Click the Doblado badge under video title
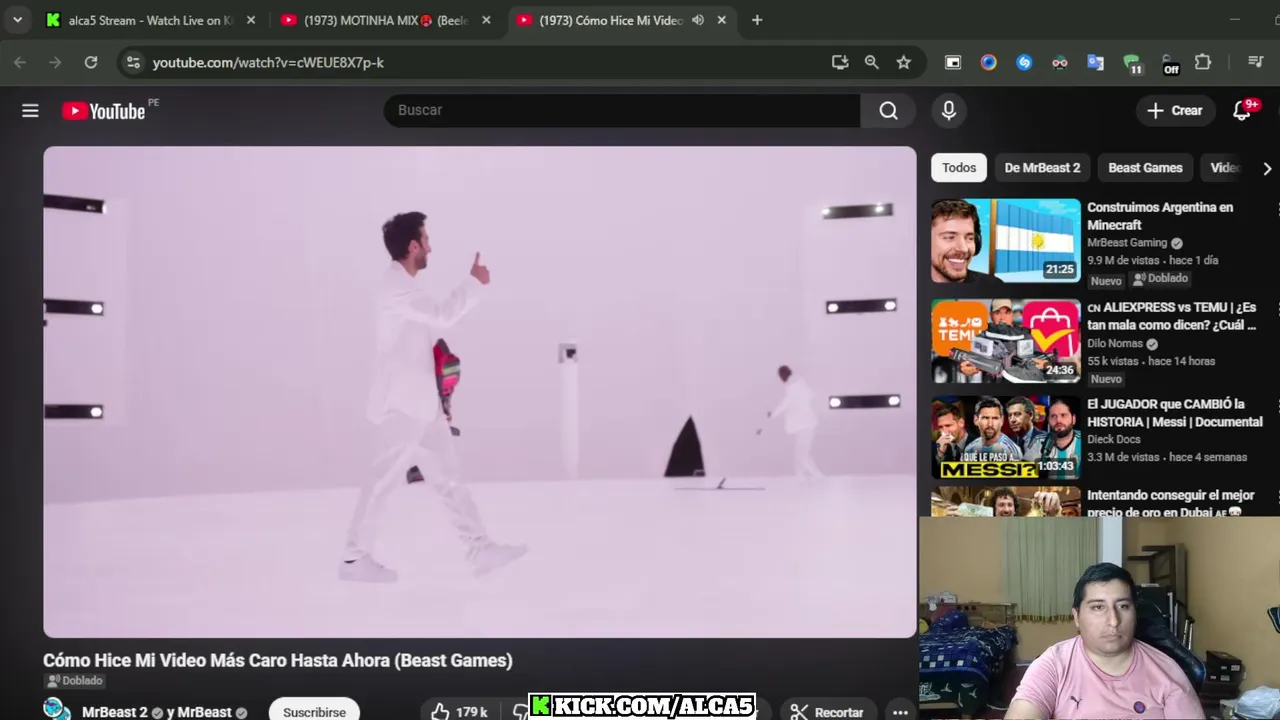This screenshot has height=720, width=1280. [74, 681]
